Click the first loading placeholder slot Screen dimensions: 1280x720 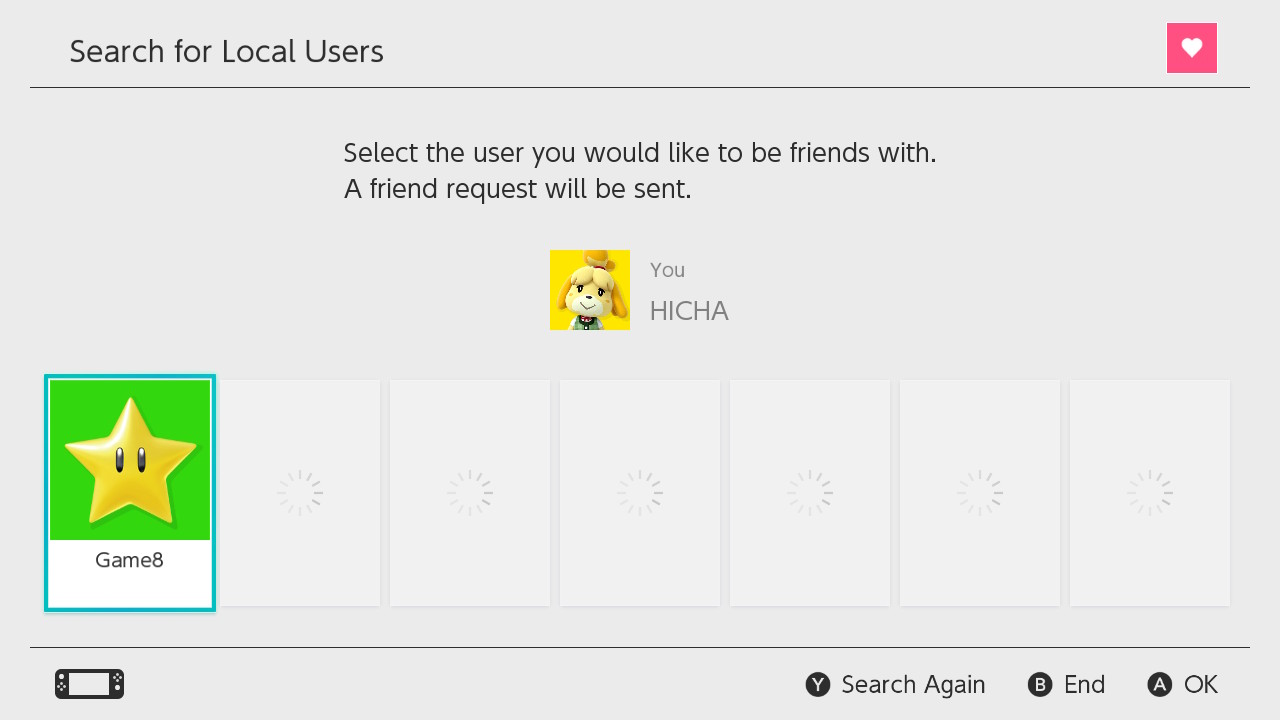[300, 492]
